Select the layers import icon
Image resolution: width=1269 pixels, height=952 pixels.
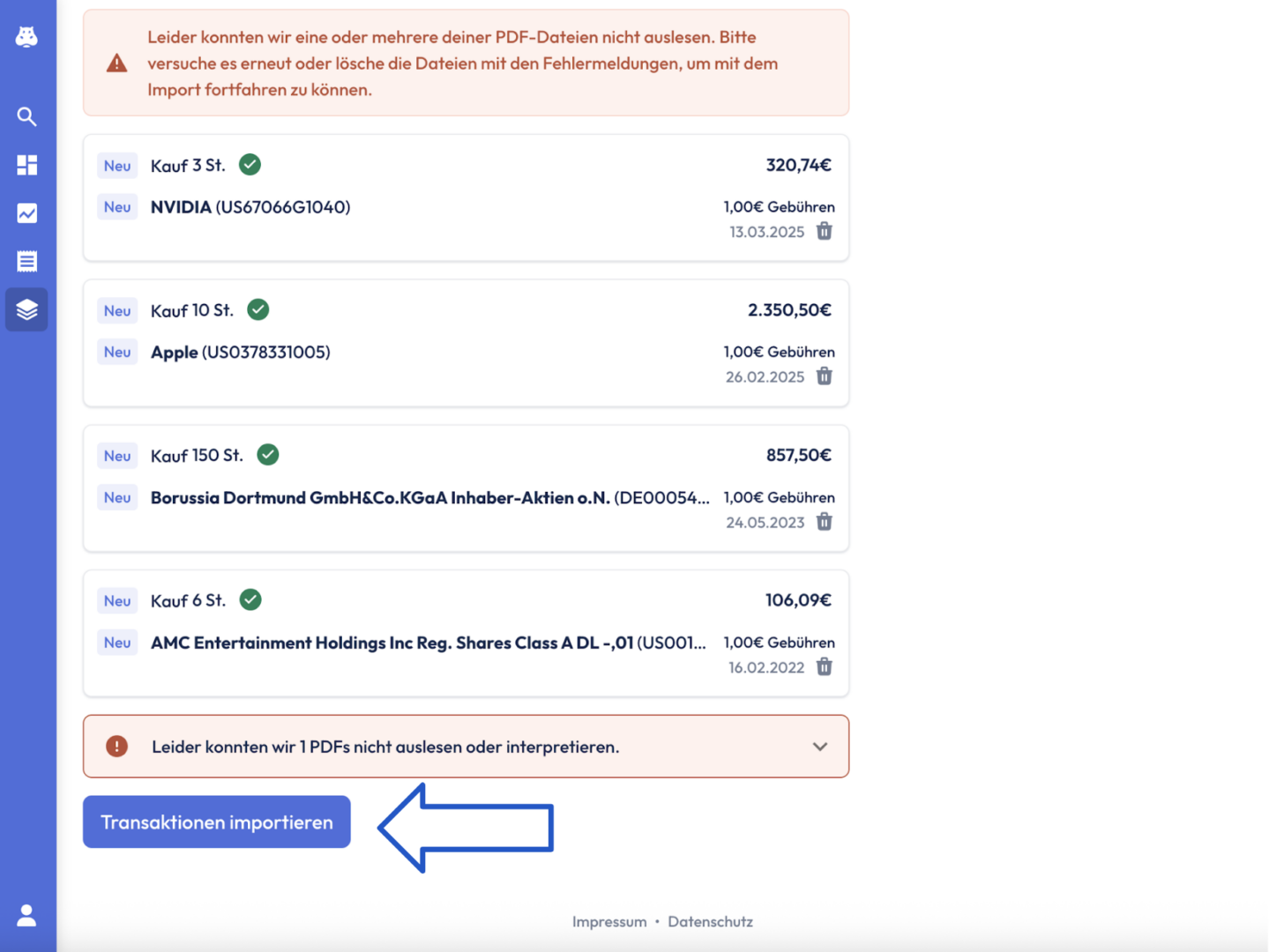(x=26, y=309)
